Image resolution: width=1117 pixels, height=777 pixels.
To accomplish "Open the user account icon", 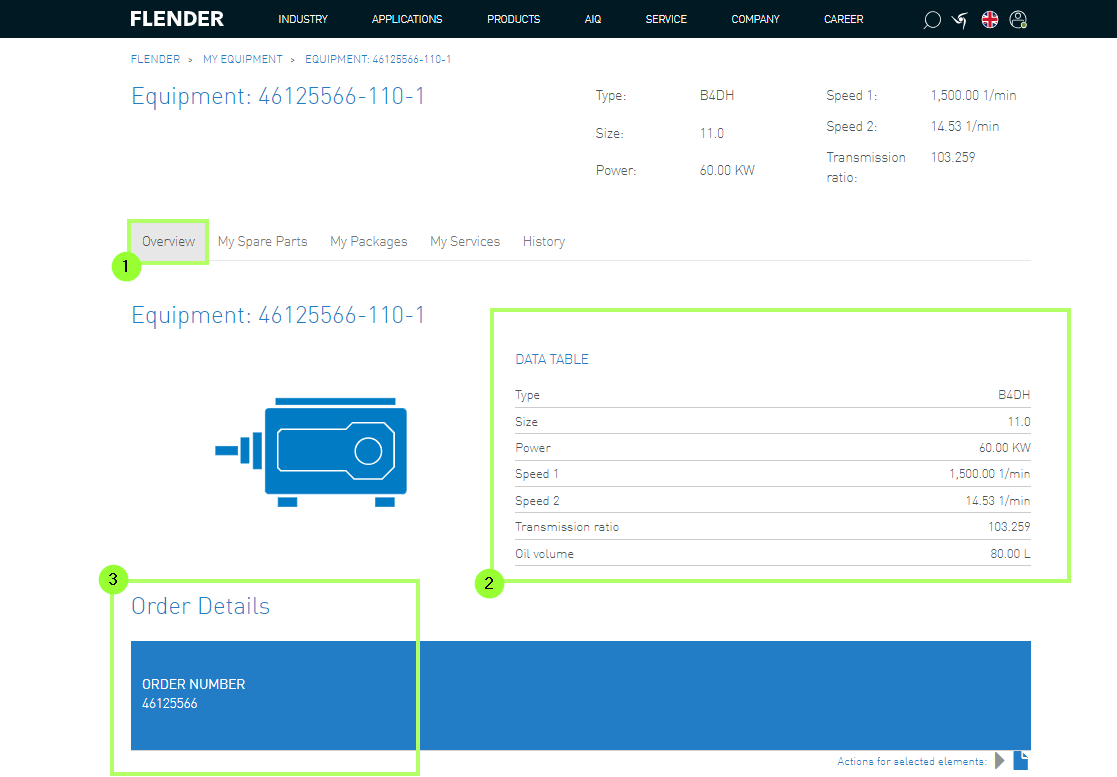I will [x=1019, y=19].
